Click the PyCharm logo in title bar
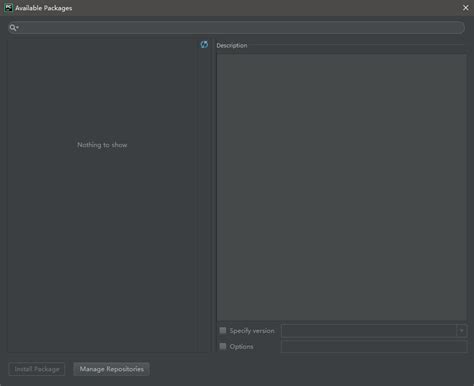Screen dimensions: 474x386 [8, 8]
